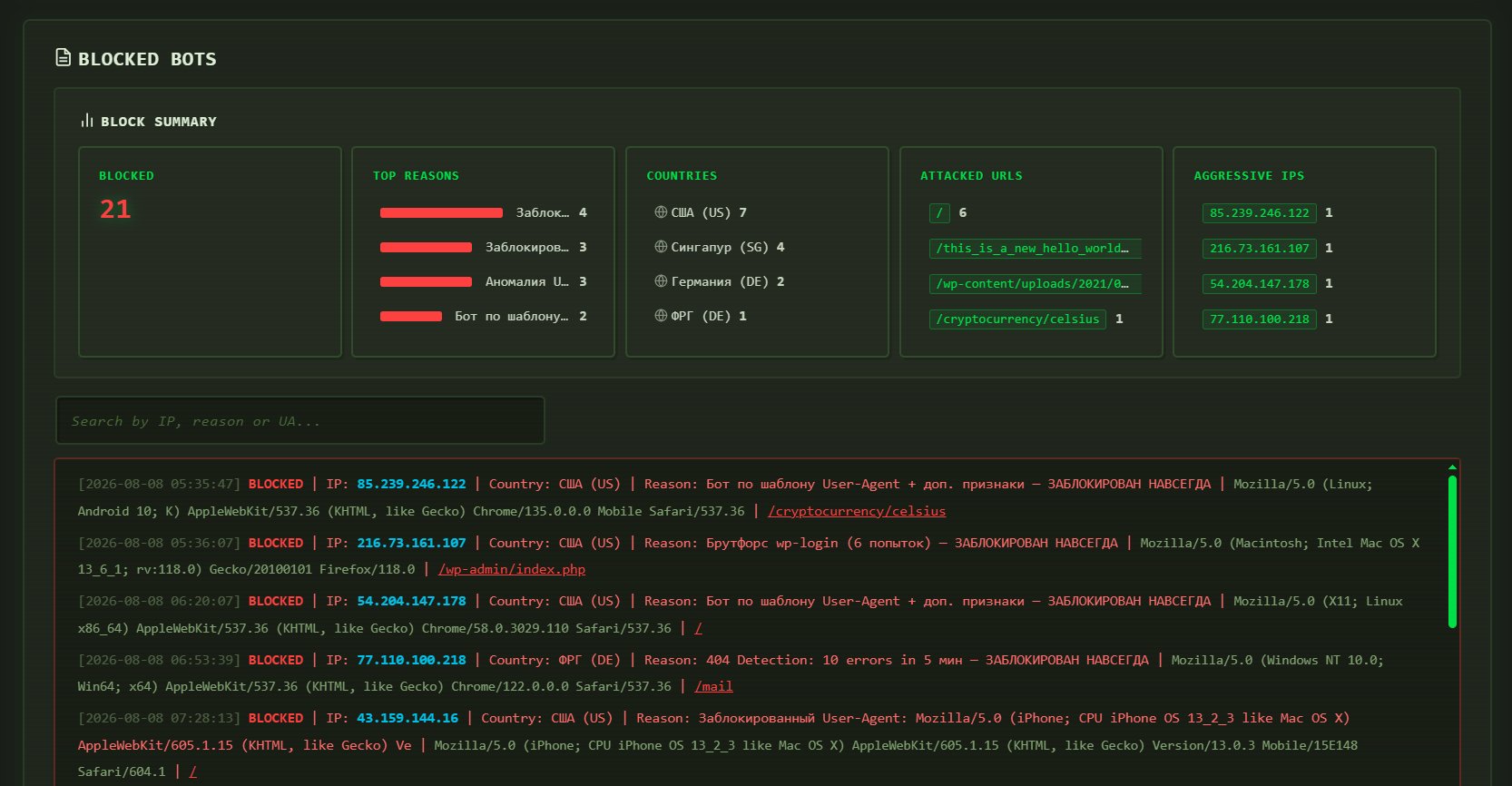1512x786 pixels.
Task: Click the green log scrollbar thumb
Action: pyautogui.click(x=1452, y=552)
